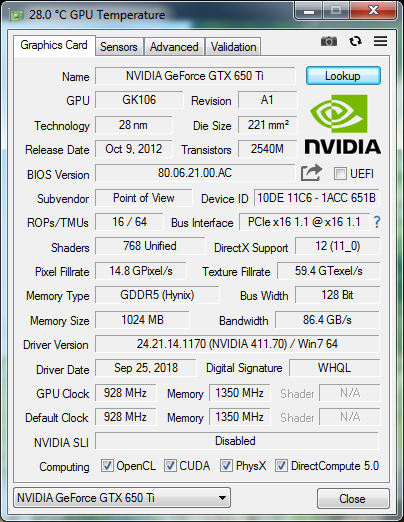
Task: Toggle the PhysX checkbox
Action: [226, 466]
